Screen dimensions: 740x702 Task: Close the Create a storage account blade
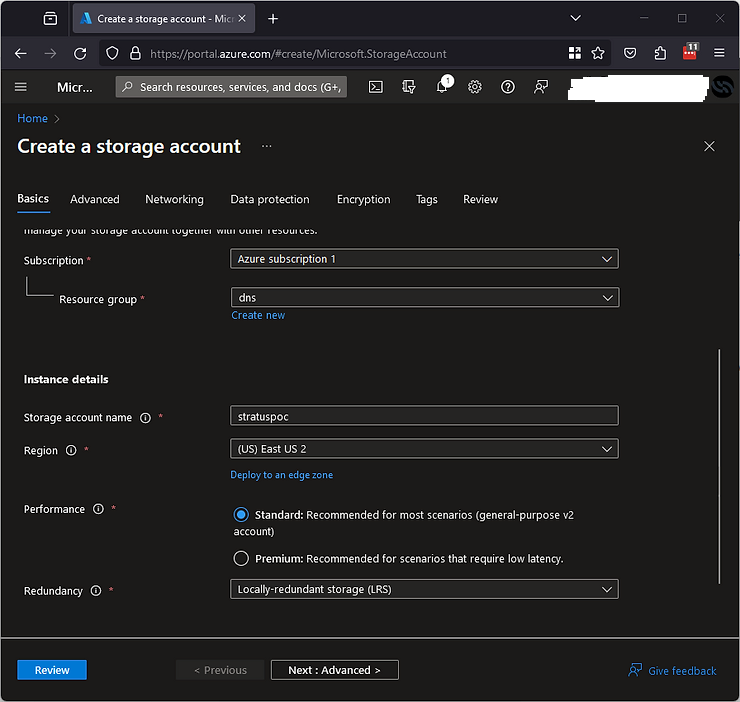pos(709,146)
